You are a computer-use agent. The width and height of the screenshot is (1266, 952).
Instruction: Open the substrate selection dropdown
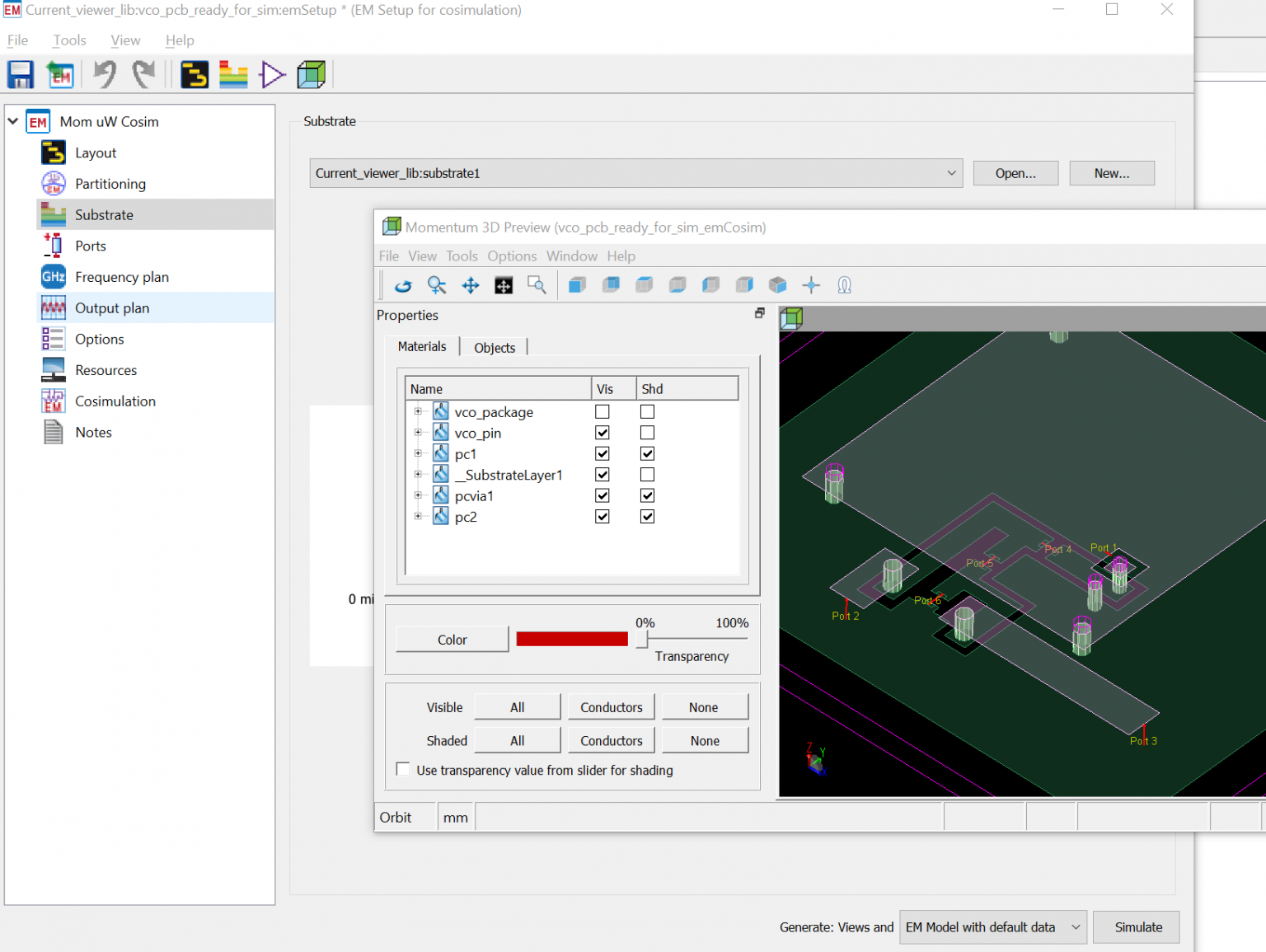tap(952, 173)
